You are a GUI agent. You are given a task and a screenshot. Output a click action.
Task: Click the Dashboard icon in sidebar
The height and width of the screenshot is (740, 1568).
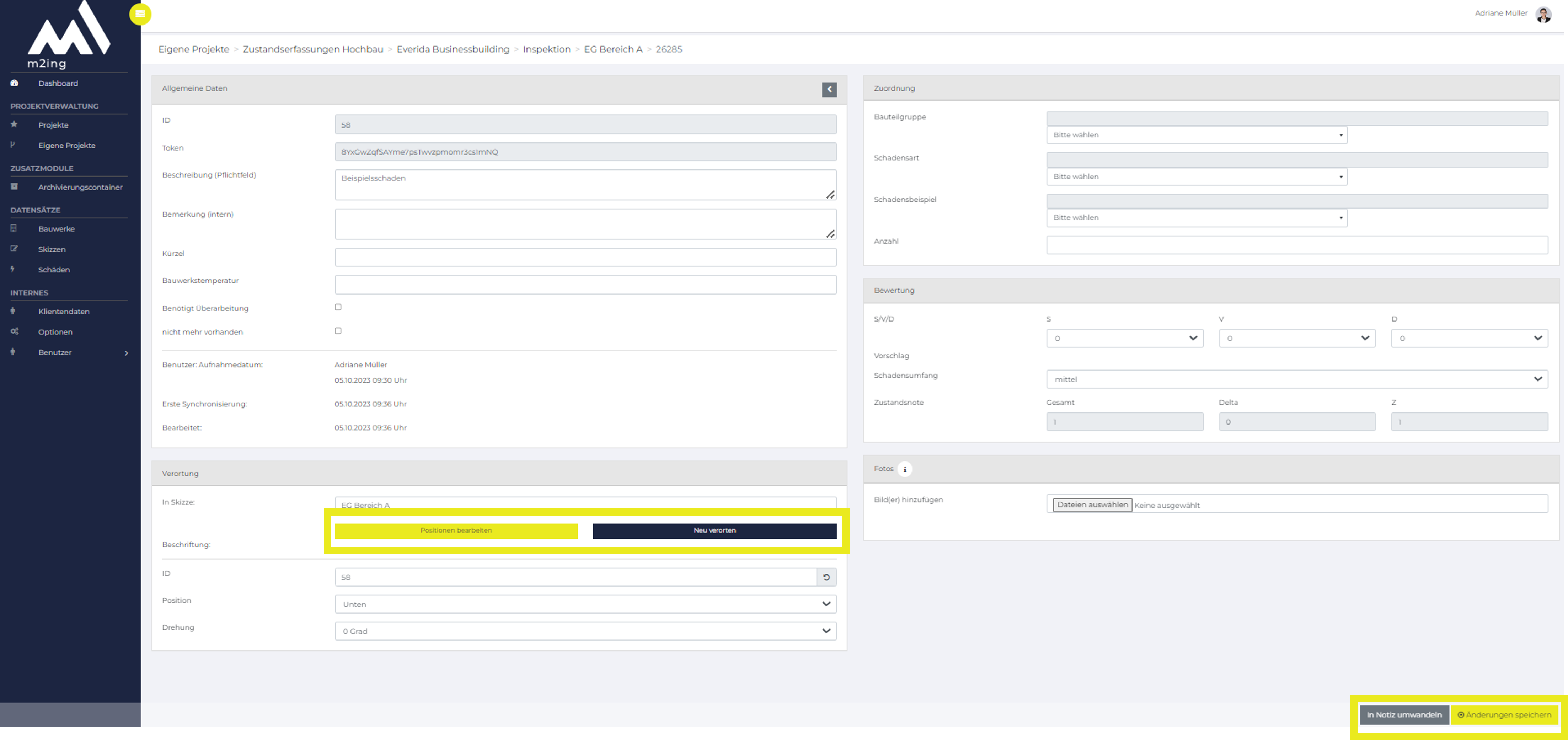tap(14, 83)
